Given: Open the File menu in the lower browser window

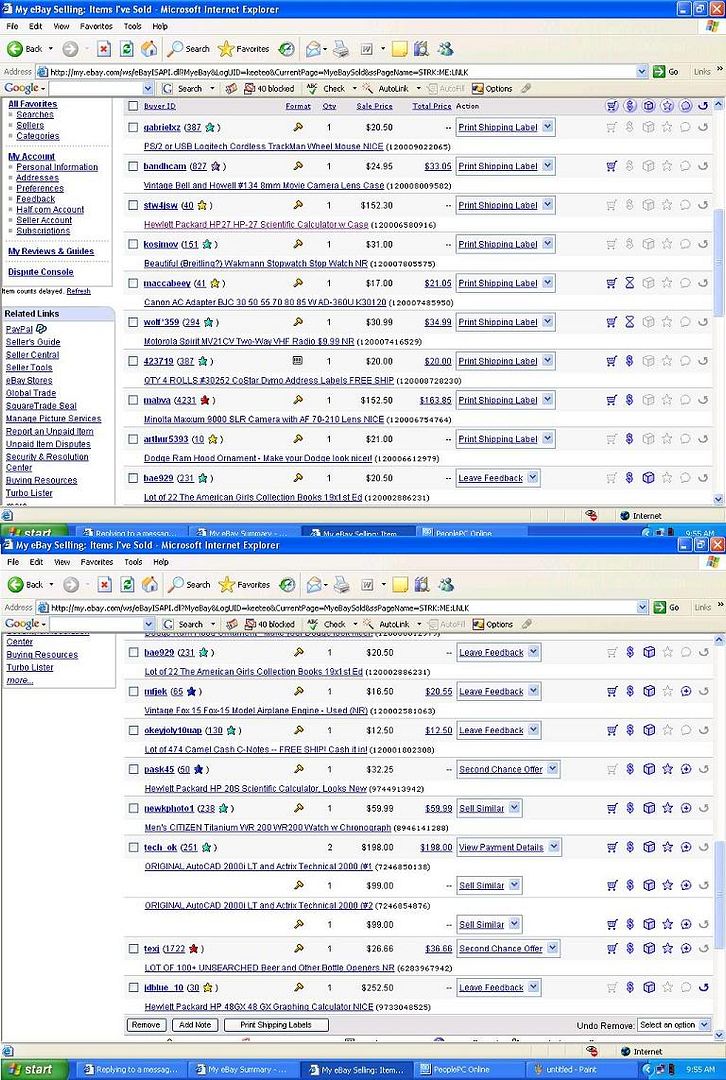Looking at the screenshot, I should (13, 562).
